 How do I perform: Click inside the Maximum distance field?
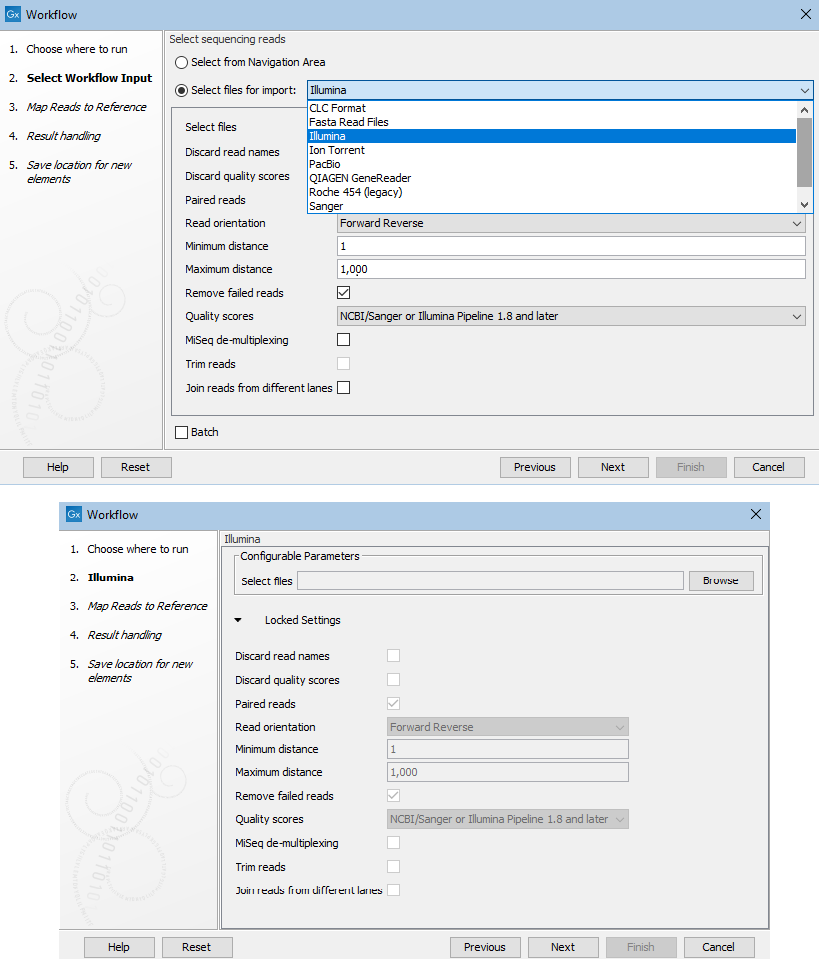[570, 269]
